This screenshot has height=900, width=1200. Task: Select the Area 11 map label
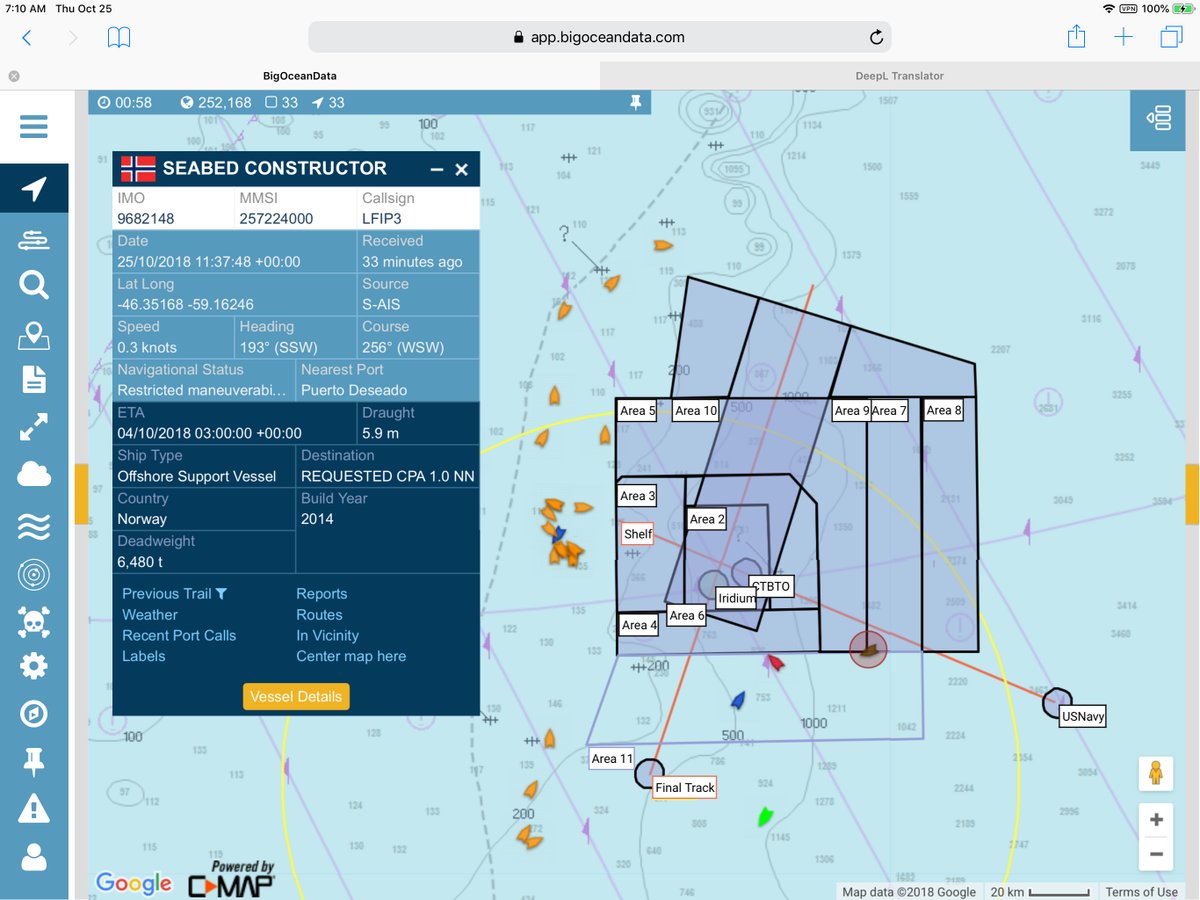coord(612,758)
